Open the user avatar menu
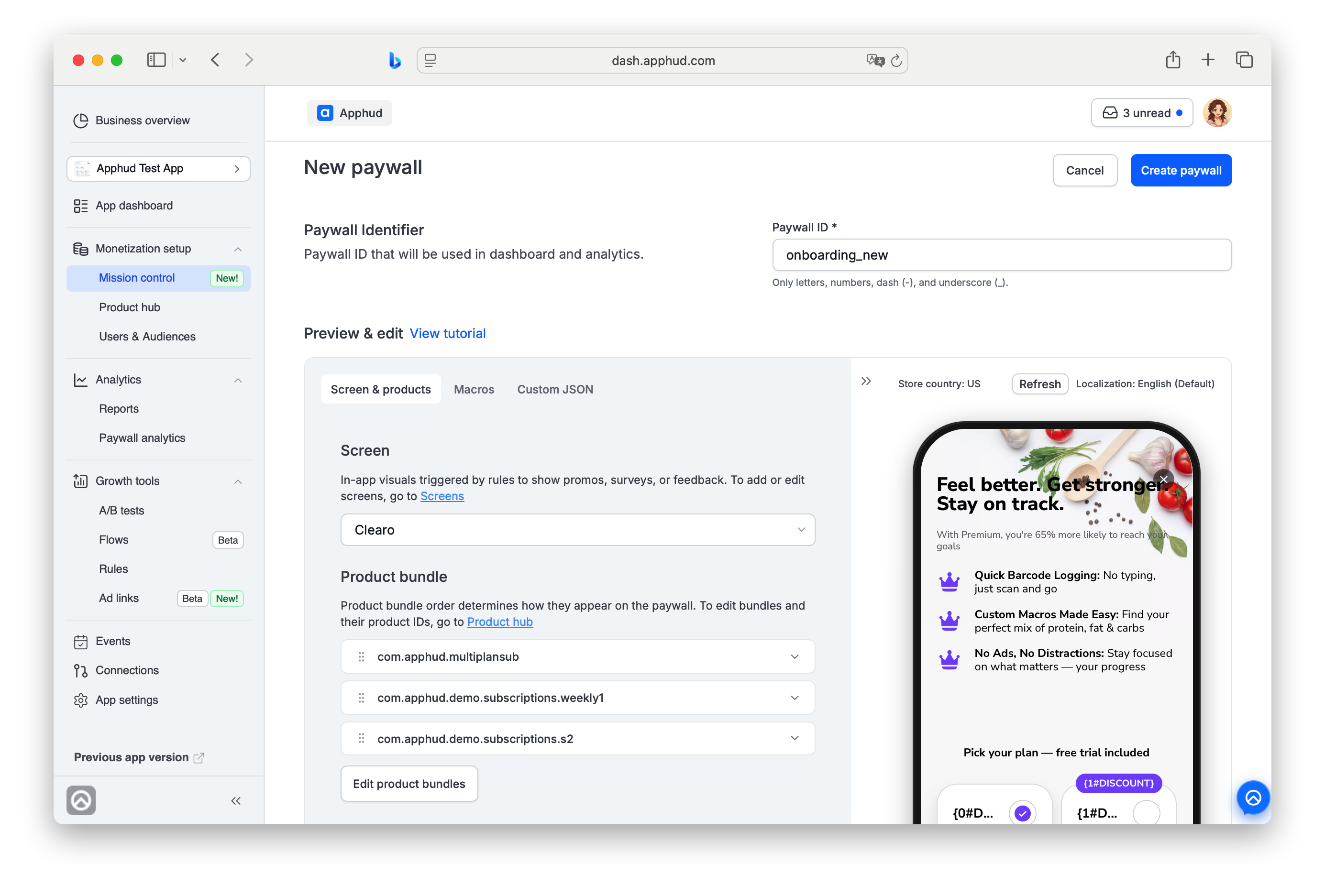This screenshot has width=1325, height=896. coord(1217,113)
